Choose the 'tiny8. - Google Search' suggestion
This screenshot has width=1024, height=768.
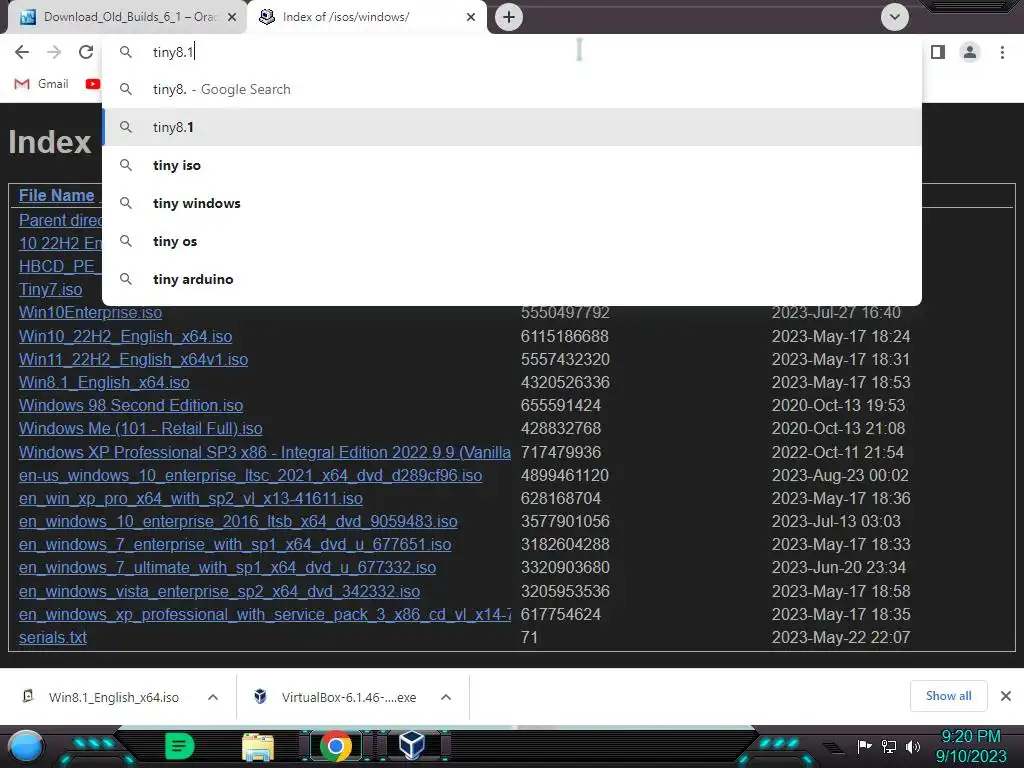[x=512, y=89]
